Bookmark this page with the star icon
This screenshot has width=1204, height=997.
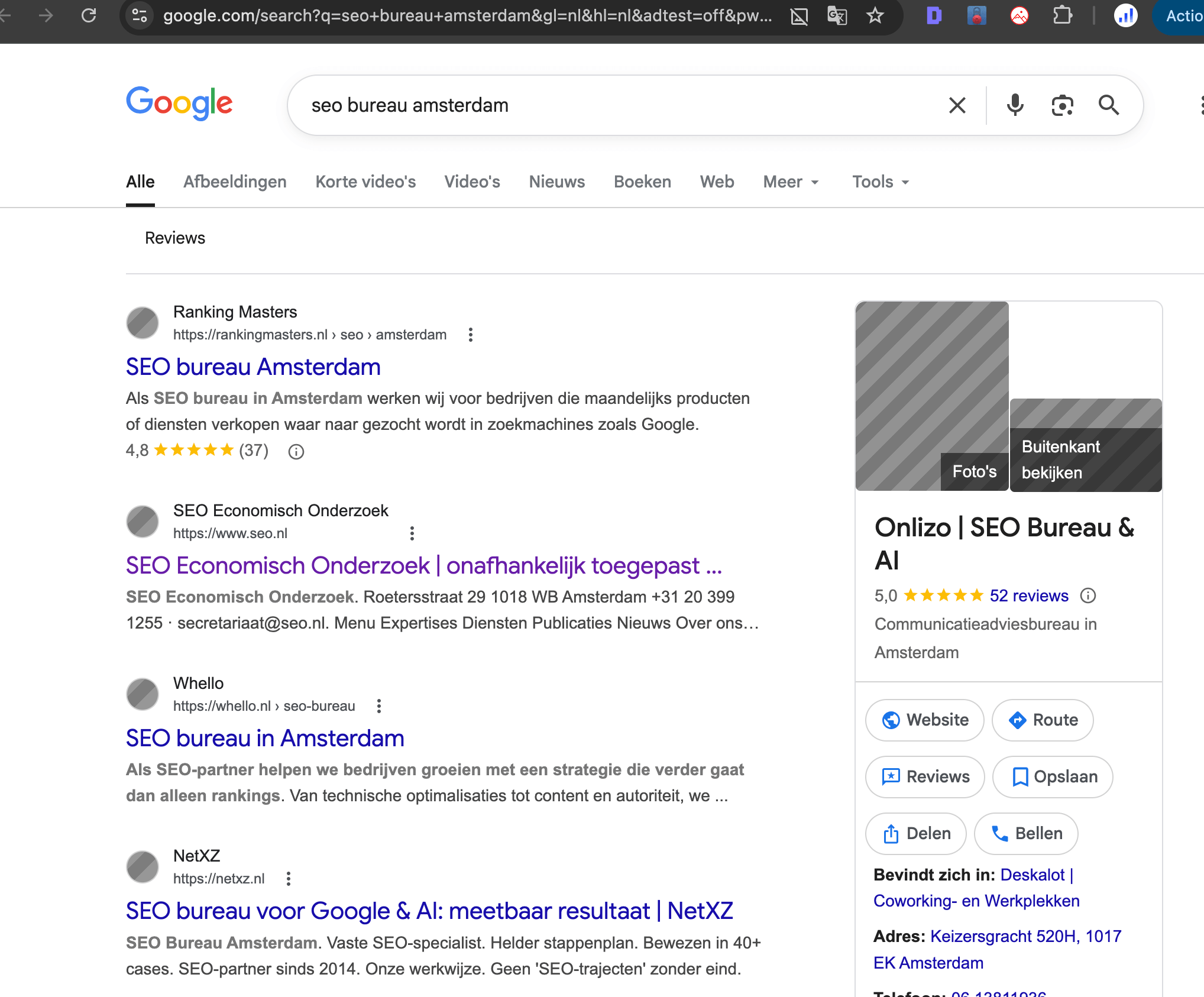[x=875, y=15]
